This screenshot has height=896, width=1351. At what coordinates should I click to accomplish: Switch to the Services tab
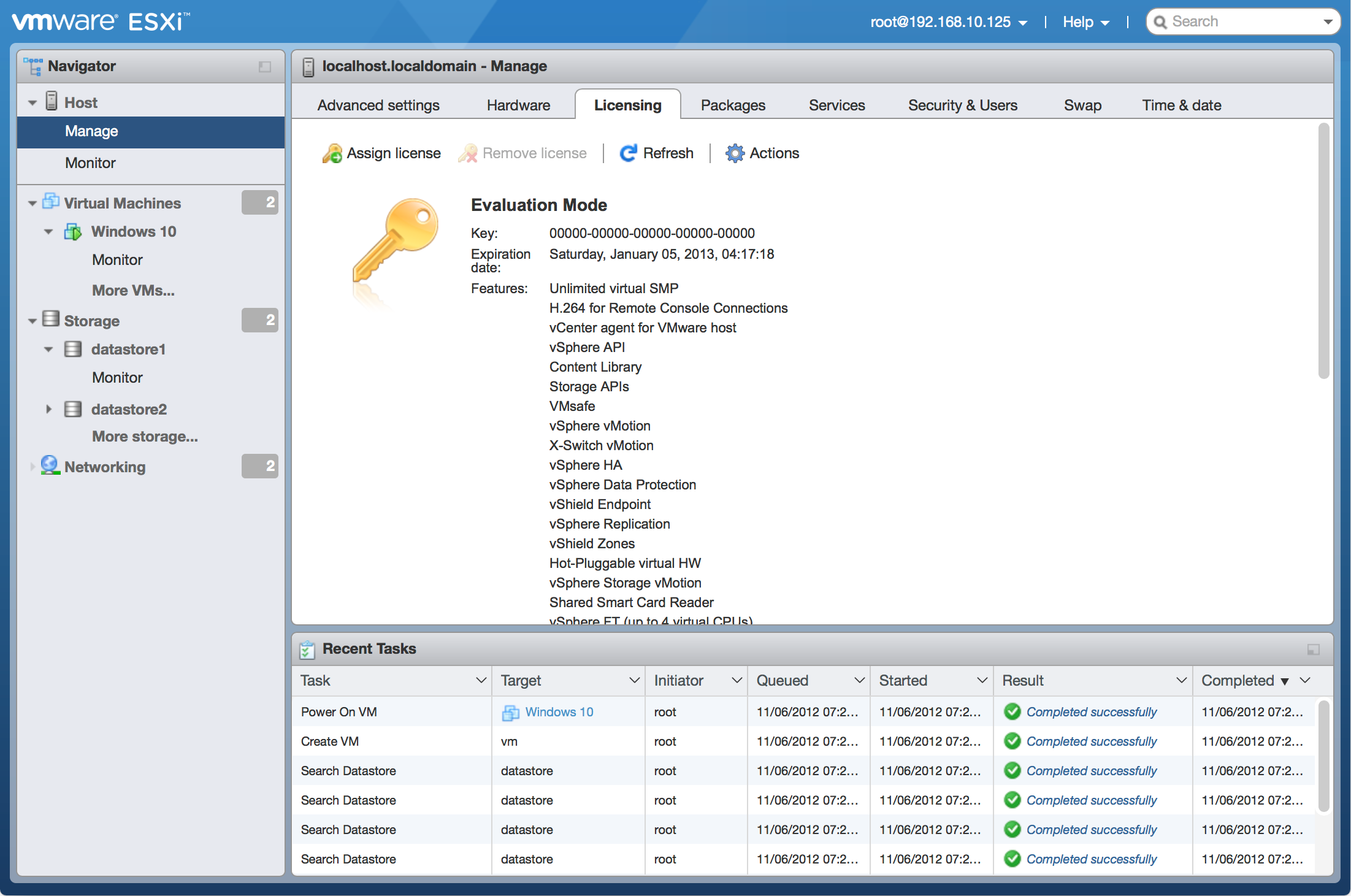point(836,105)
